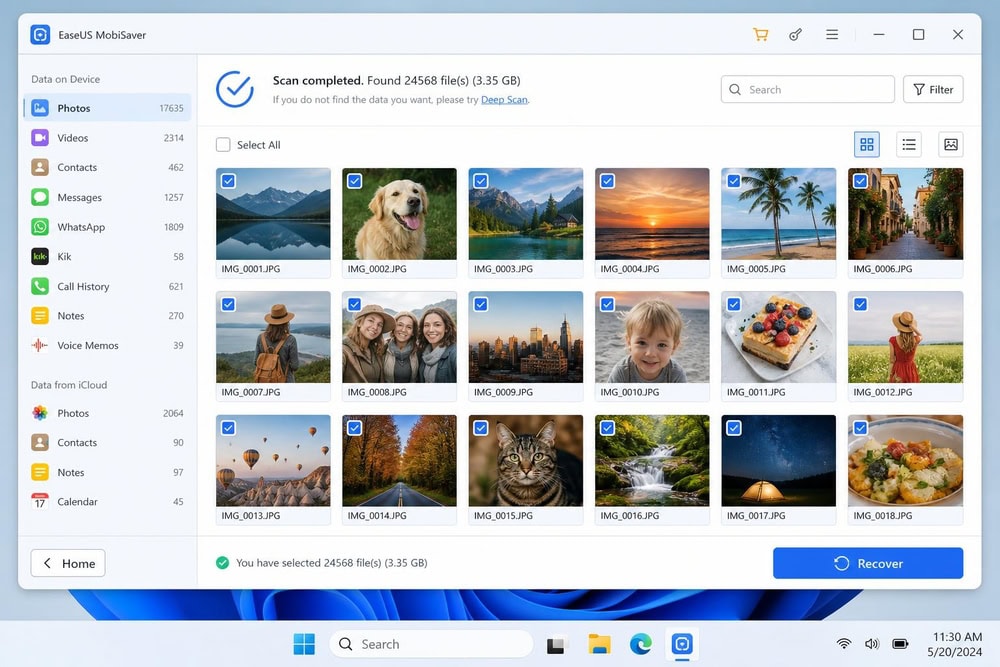Click the Voice Memos waveform icon
This screenshot has height=667, width=1000.
40,345
